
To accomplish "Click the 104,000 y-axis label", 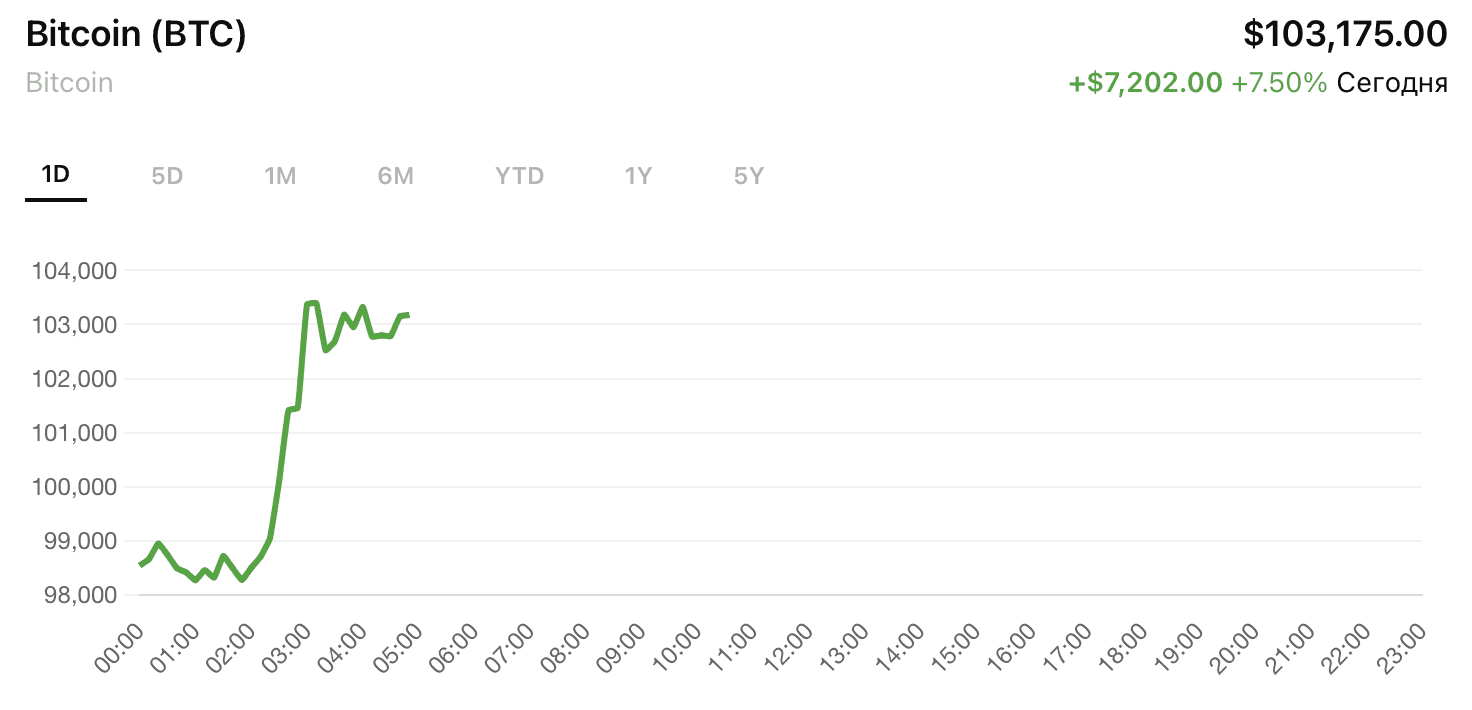I will pos(75,271).
